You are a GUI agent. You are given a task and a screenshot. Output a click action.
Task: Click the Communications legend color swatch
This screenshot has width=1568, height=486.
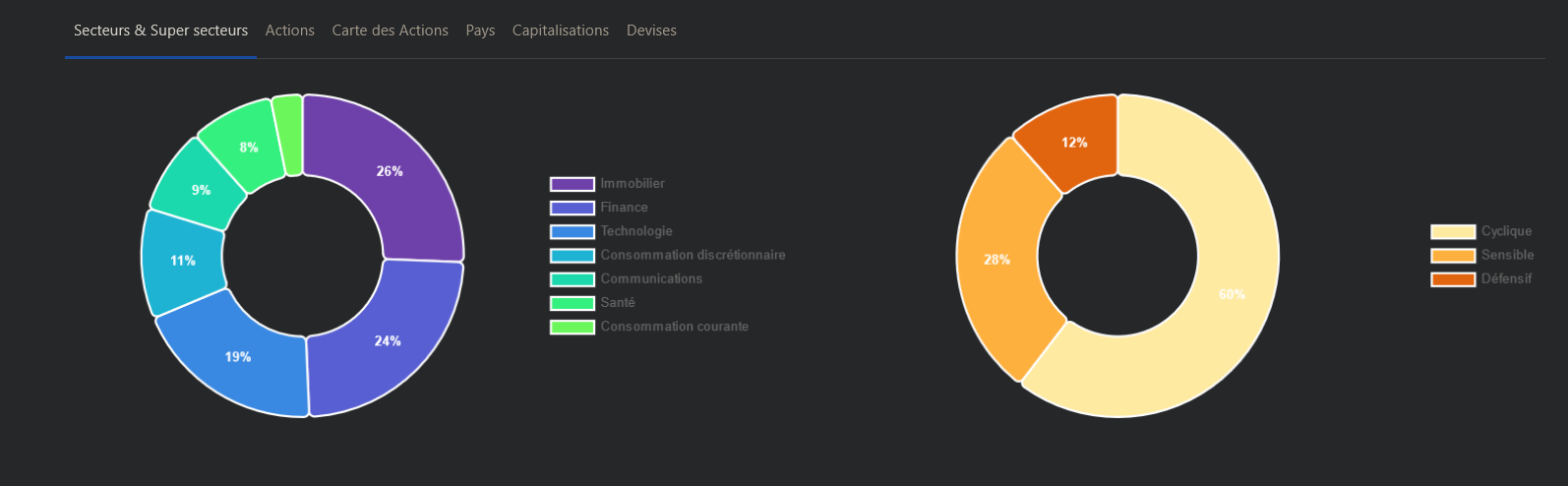pyautogui.click(x=573, y=279)
